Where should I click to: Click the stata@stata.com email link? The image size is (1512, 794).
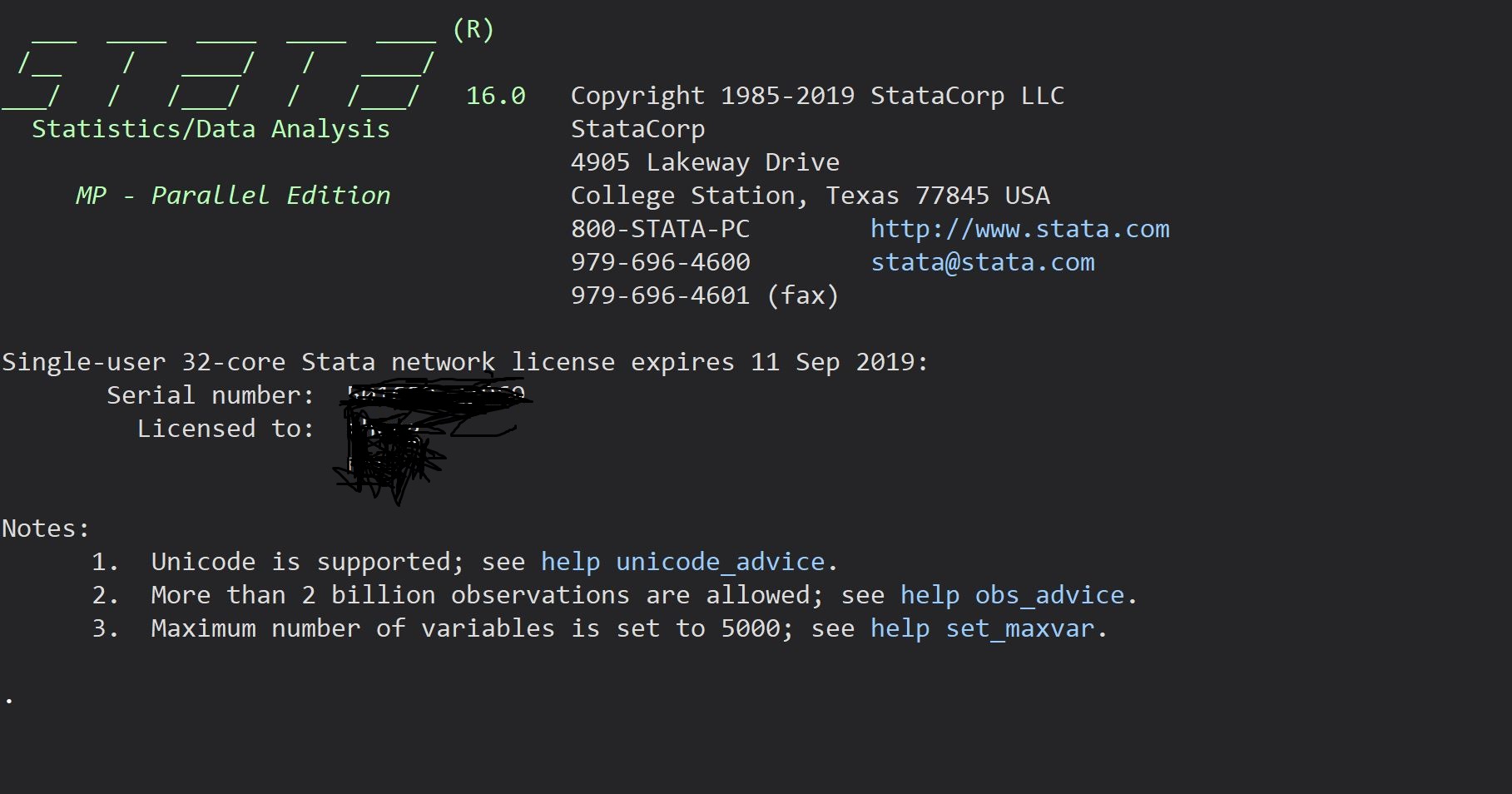coord(982,262)
